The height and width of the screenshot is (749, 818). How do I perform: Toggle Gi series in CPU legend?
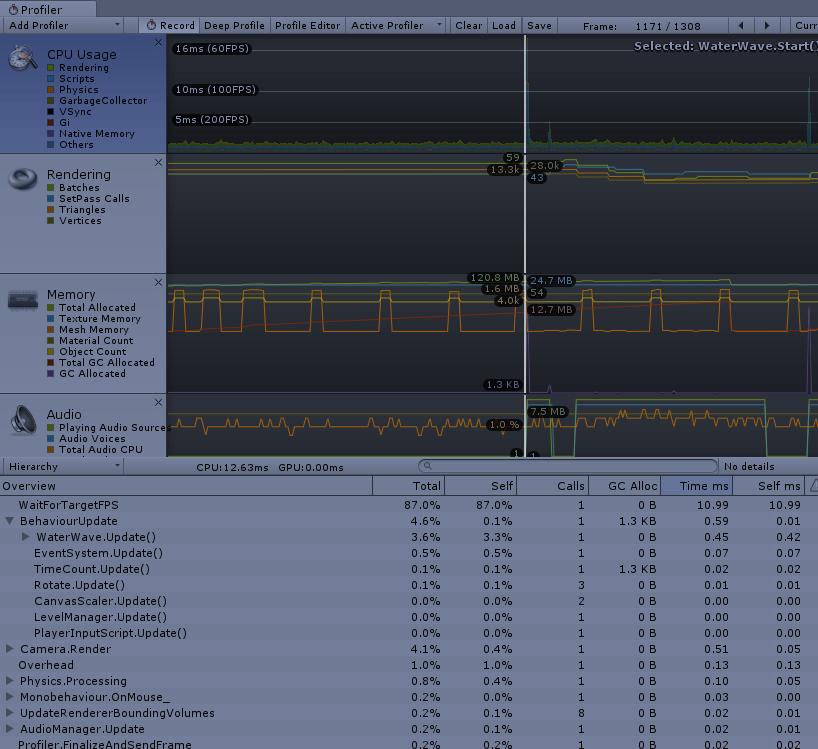[51, 123]
